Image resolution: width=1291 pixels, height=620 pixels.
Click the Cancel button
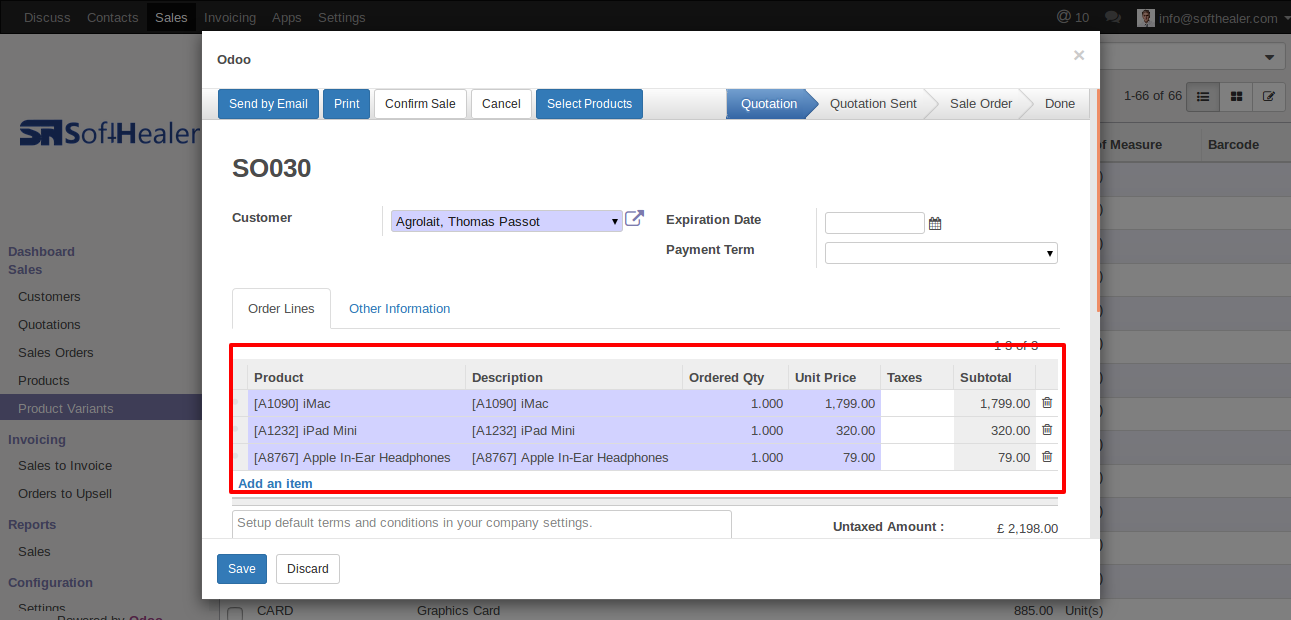[501, 104]
